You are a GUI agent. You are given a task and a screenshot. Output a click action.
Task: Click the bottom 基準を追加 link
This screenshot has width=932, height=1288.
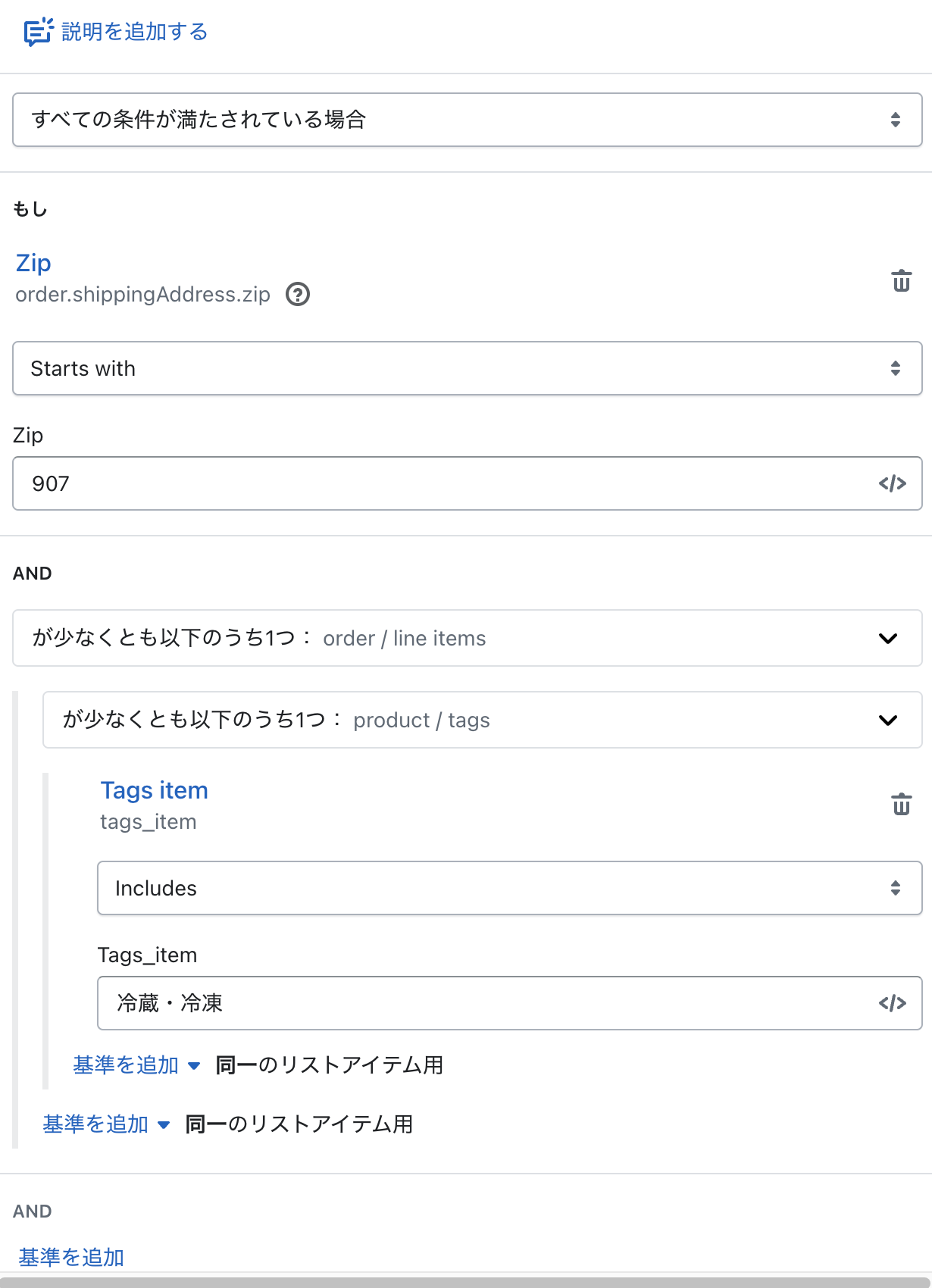pyautogui.click(x=71, y=1257)
